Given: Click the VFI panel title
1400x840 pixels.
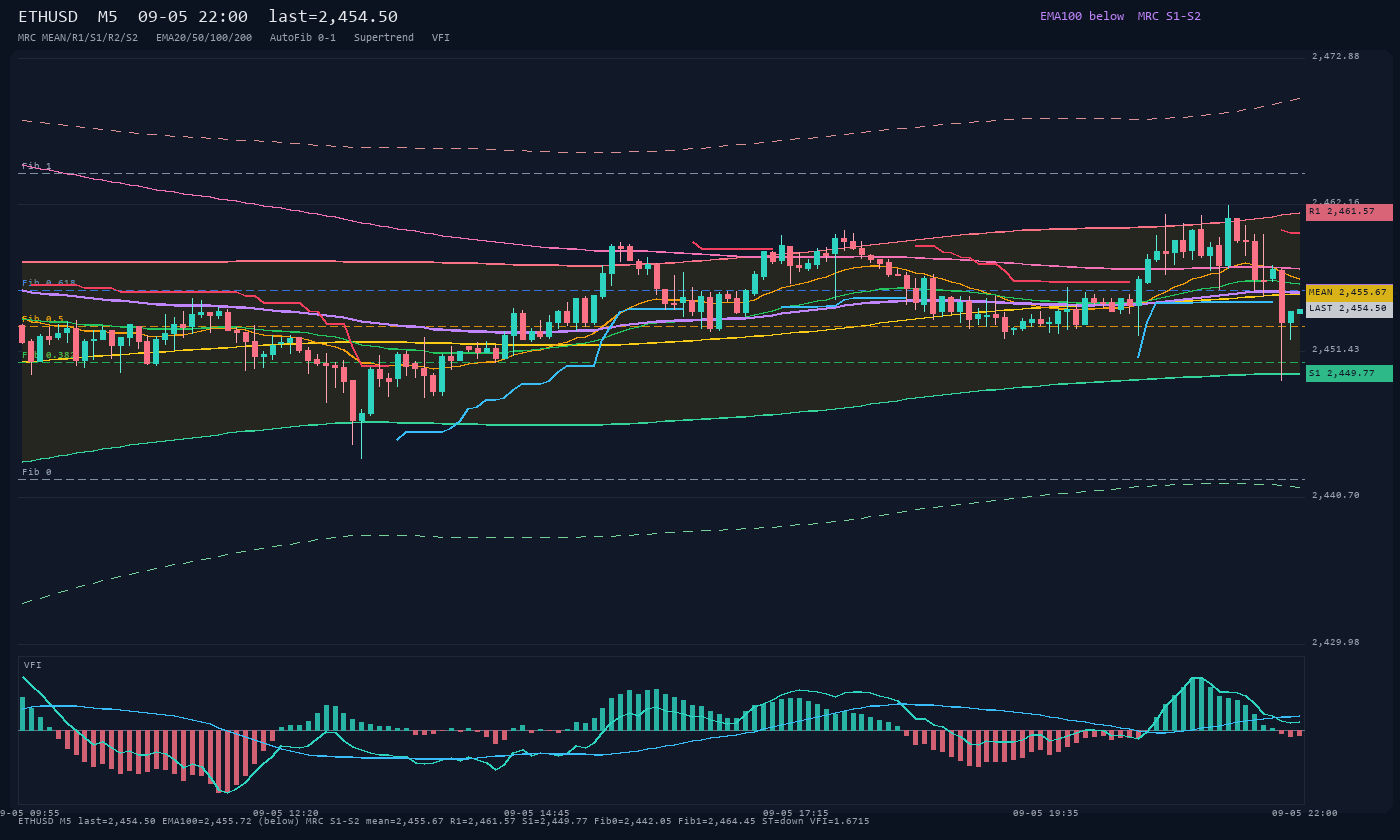Looking at the screenshot, I should pos(33,665).
